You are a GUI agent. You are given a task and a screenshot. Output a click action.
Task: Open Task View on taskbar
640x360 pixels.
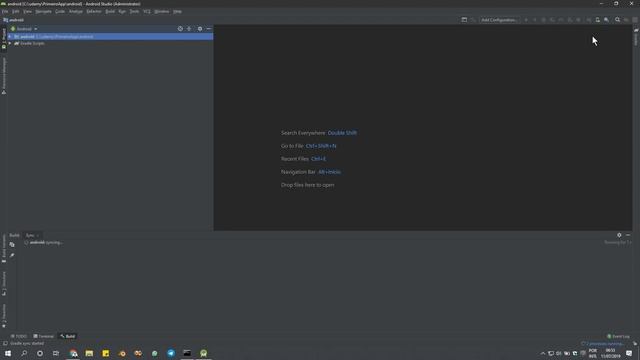tap(56, 353)
